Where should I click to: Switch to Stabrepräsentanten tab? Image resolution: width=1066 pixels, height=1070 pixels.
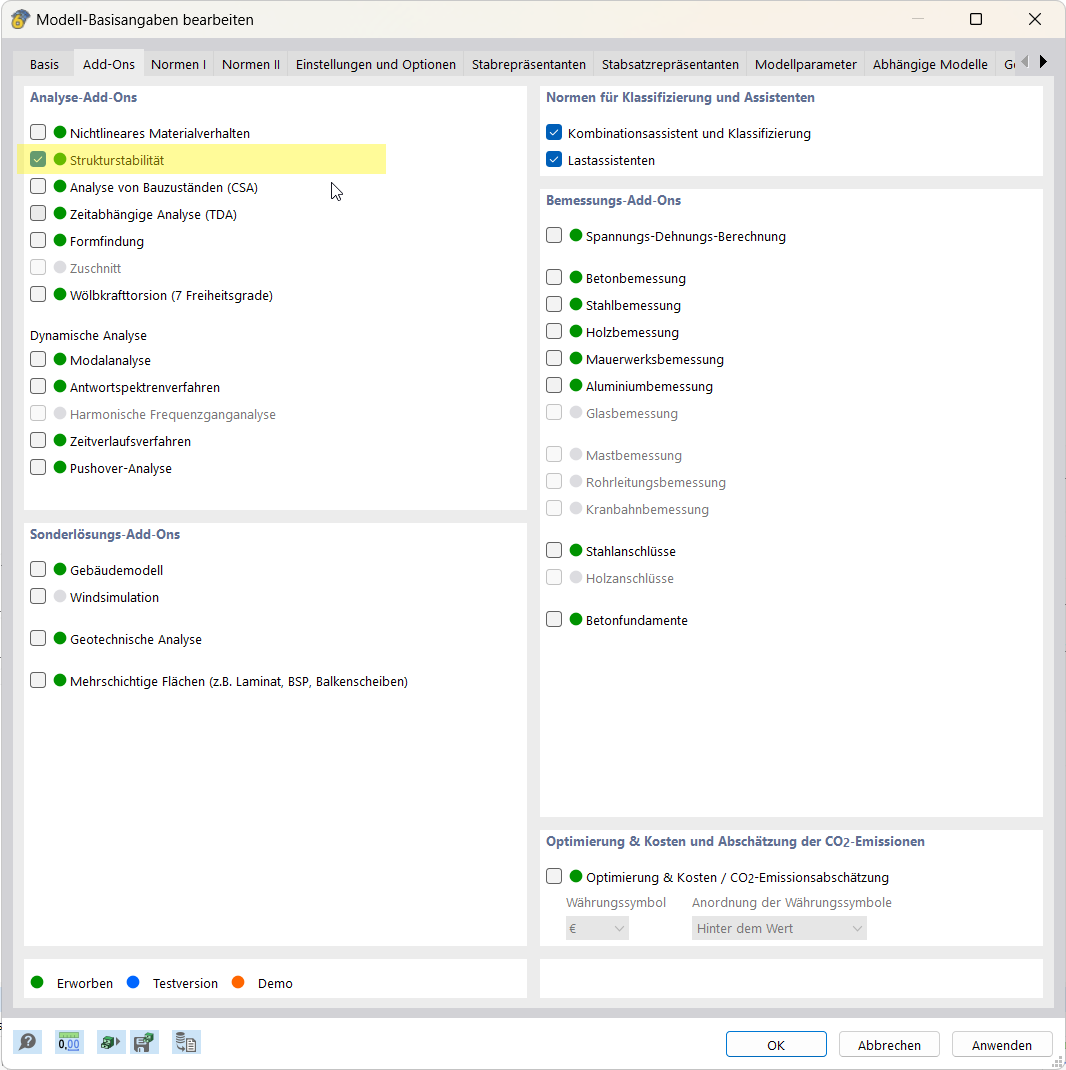[528, 64]
